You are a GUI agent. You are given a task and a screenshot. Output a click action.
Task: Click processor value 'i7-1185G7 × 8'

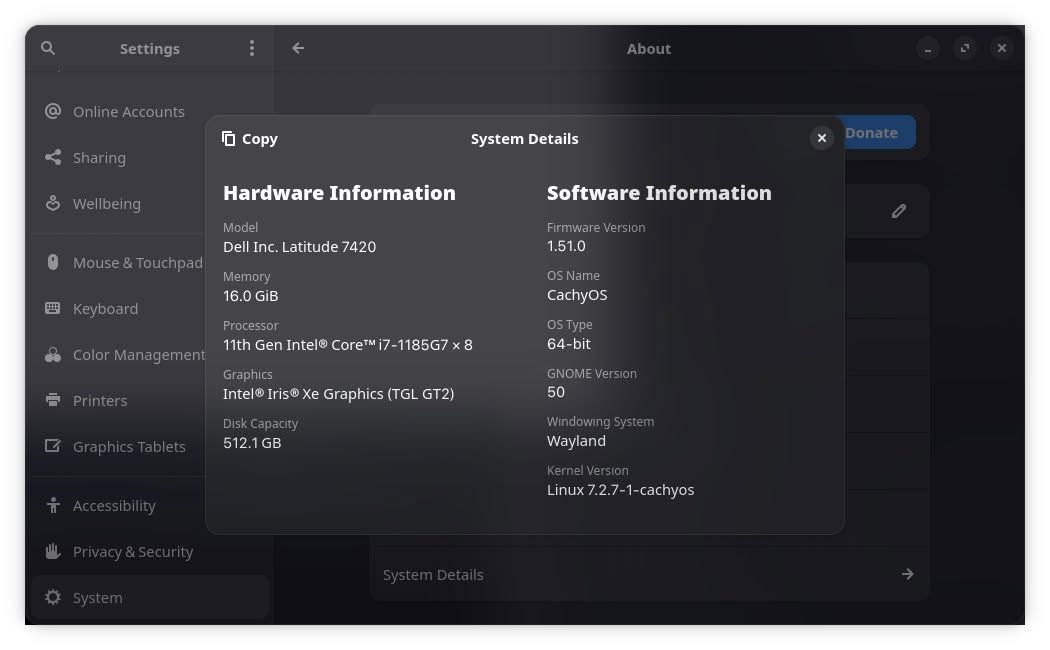[425, 345]
